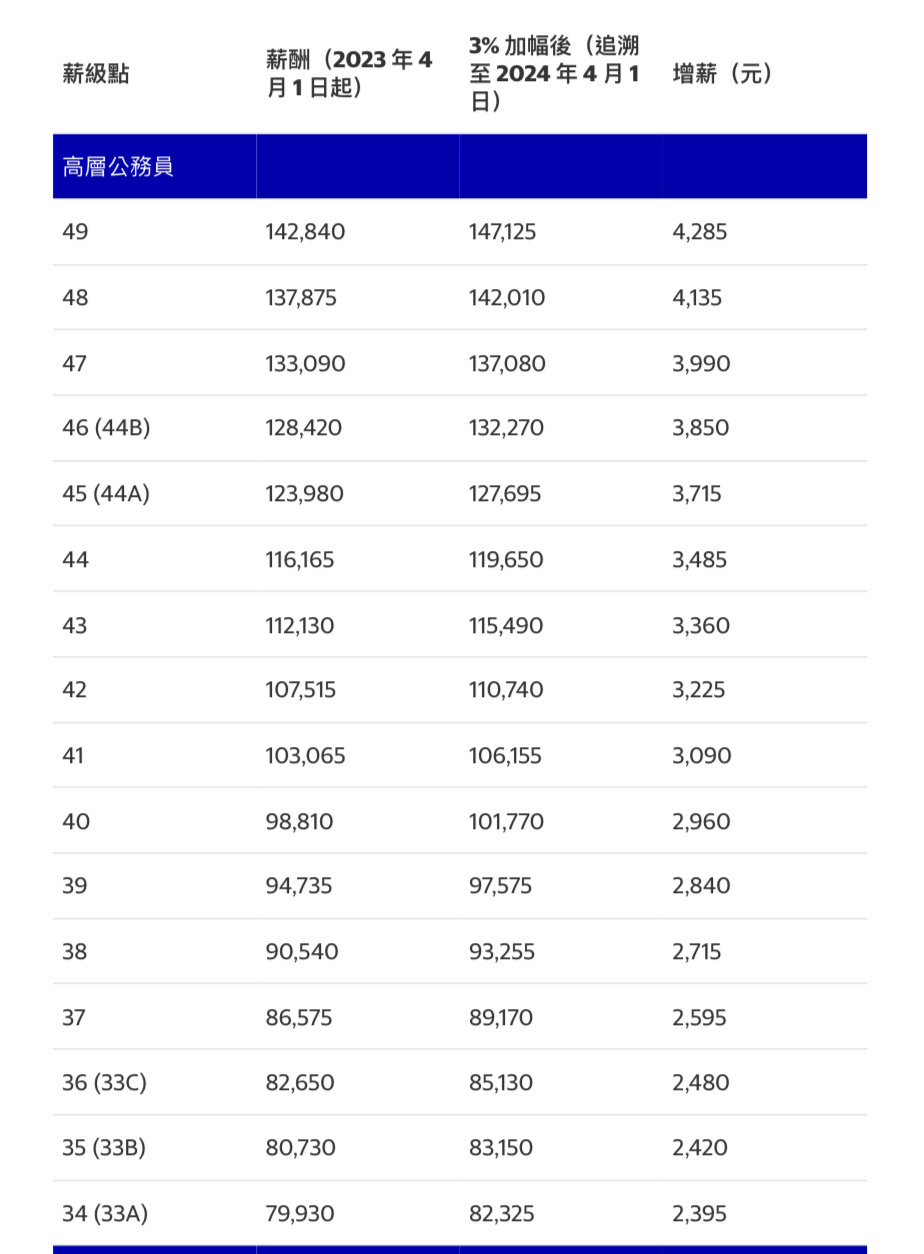
Task: Click adjusted salary 110,740
Action: (x=506, y=690)
